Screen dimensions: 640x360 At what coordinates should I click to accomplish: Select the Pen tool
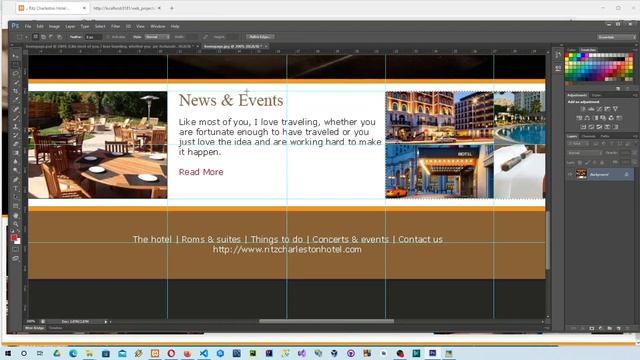tap(16, 180)
